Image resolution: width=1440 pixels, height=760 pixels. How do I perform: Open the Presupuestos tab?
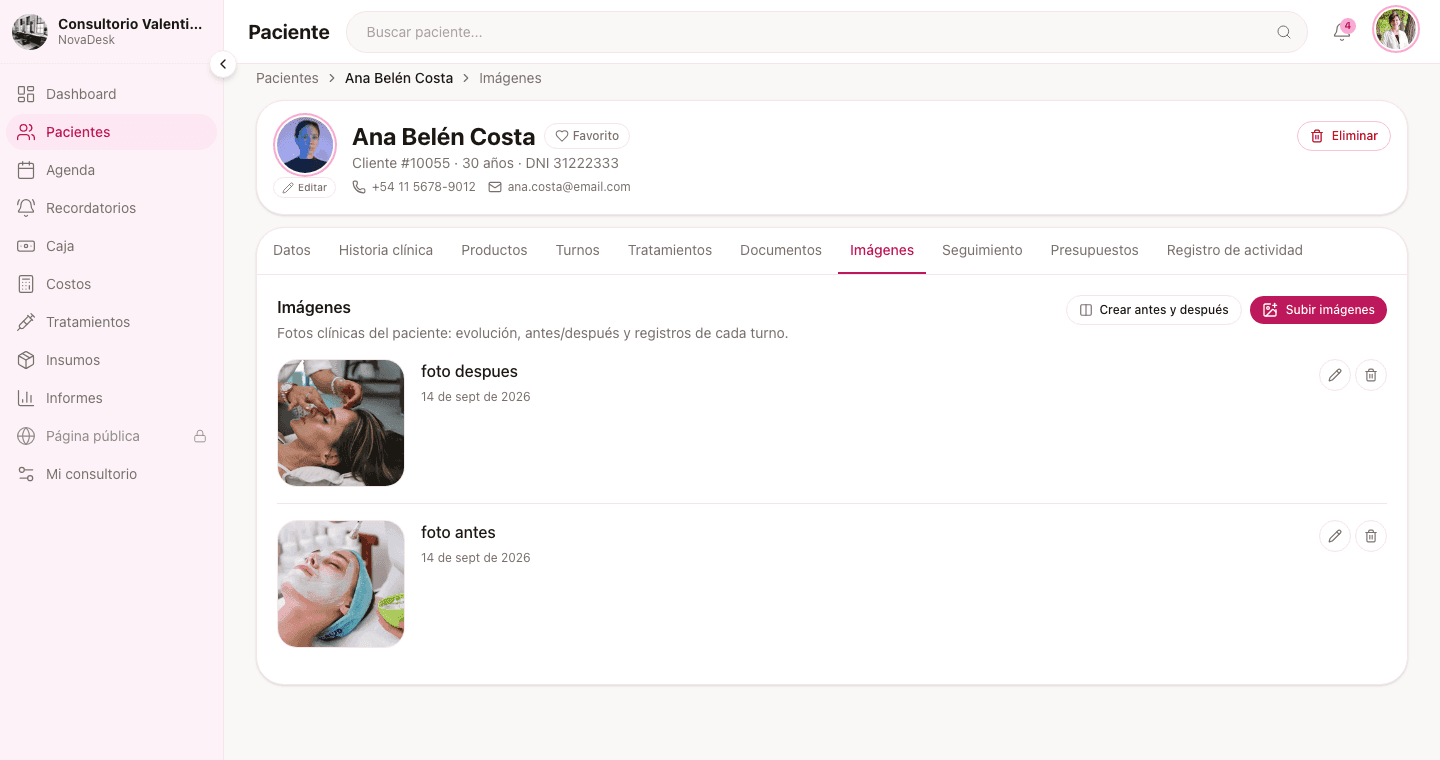1094,250
